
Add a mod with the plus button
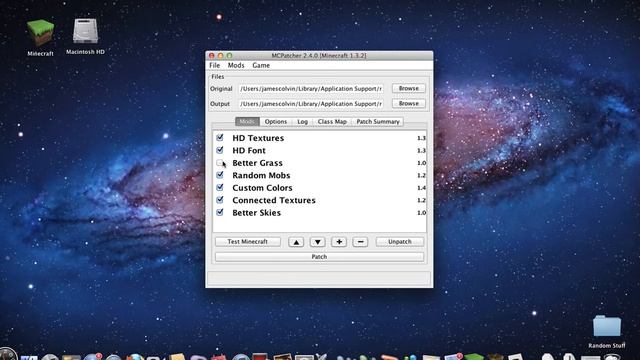339,242
